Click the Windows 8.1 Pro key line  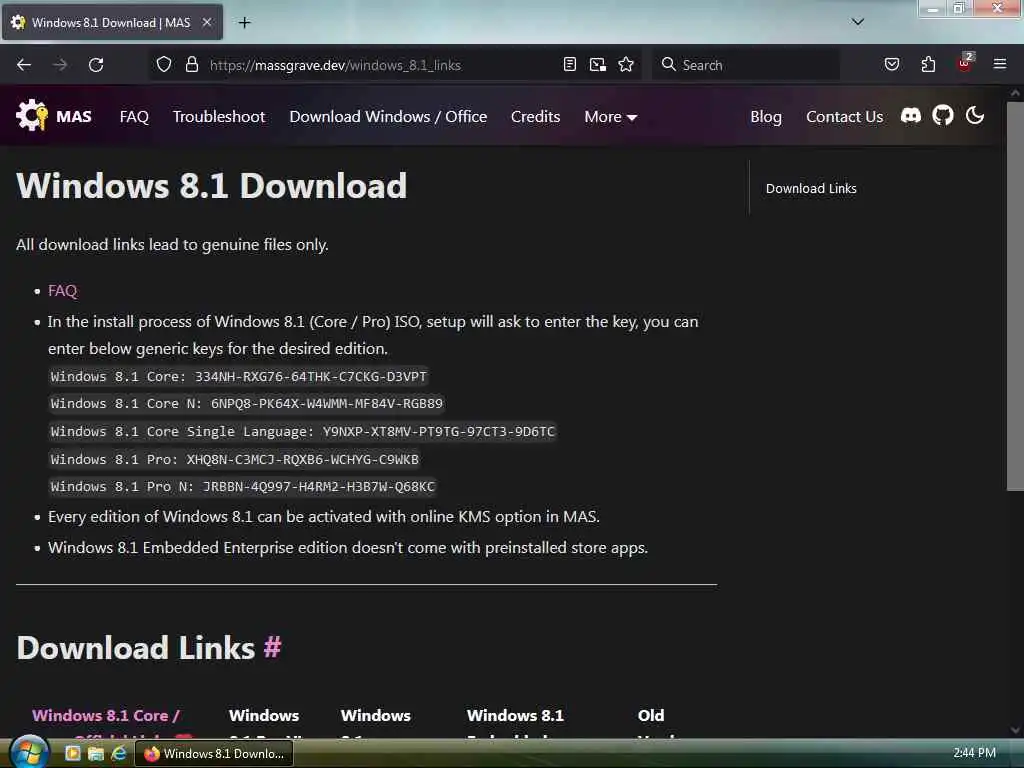pyautogui.click(x=234, y=460)
